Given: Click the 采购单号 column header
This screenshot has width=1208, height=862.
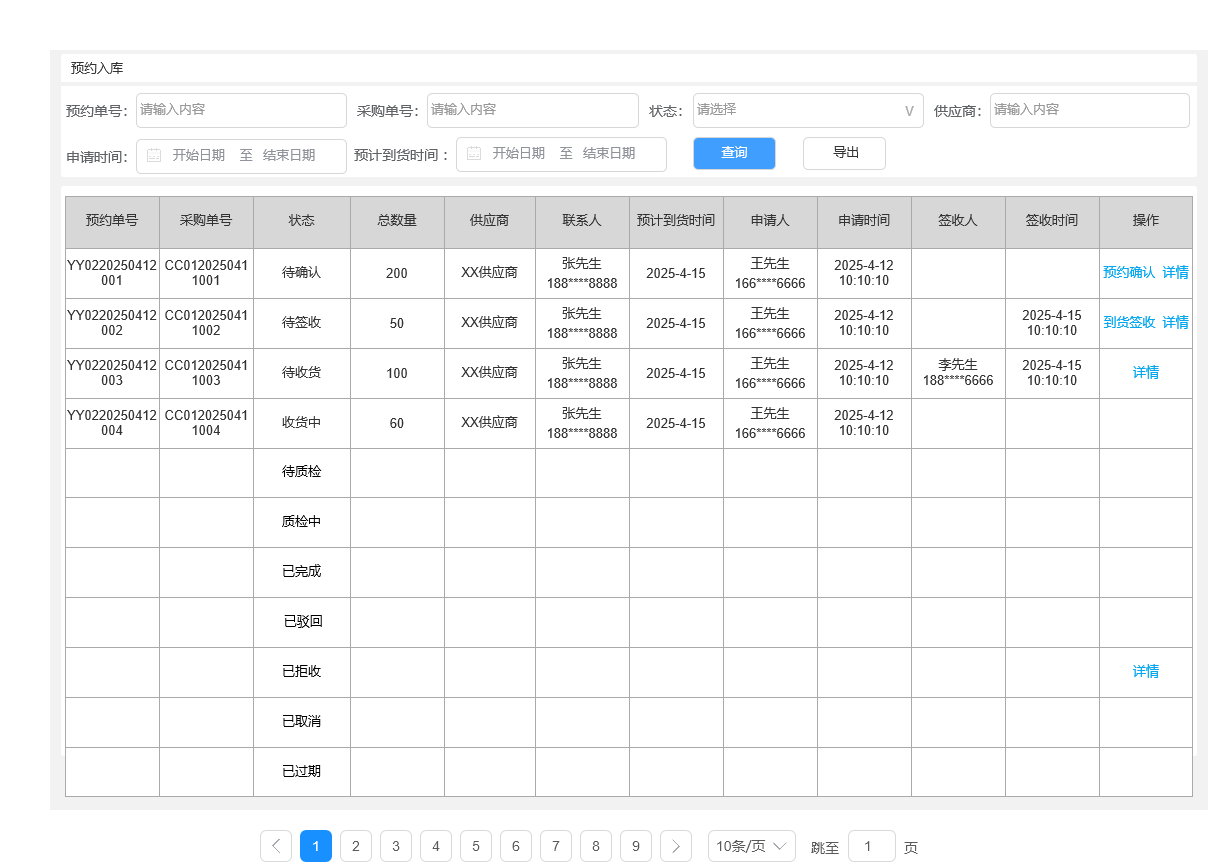Looking at the screenshot, I should [206, 221].
